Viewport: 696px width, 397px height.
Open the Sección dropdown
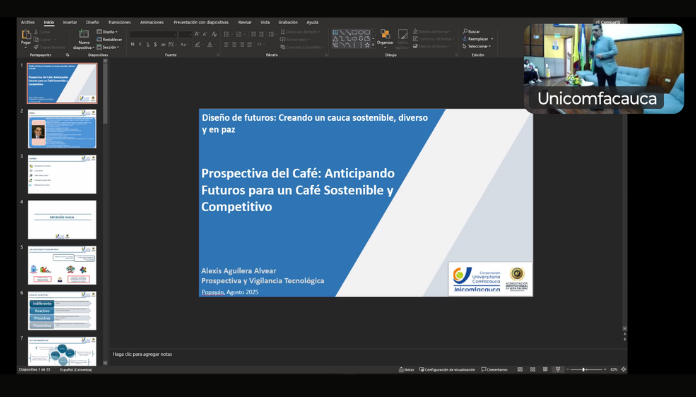pyautogui.click(x=108, y=47)
